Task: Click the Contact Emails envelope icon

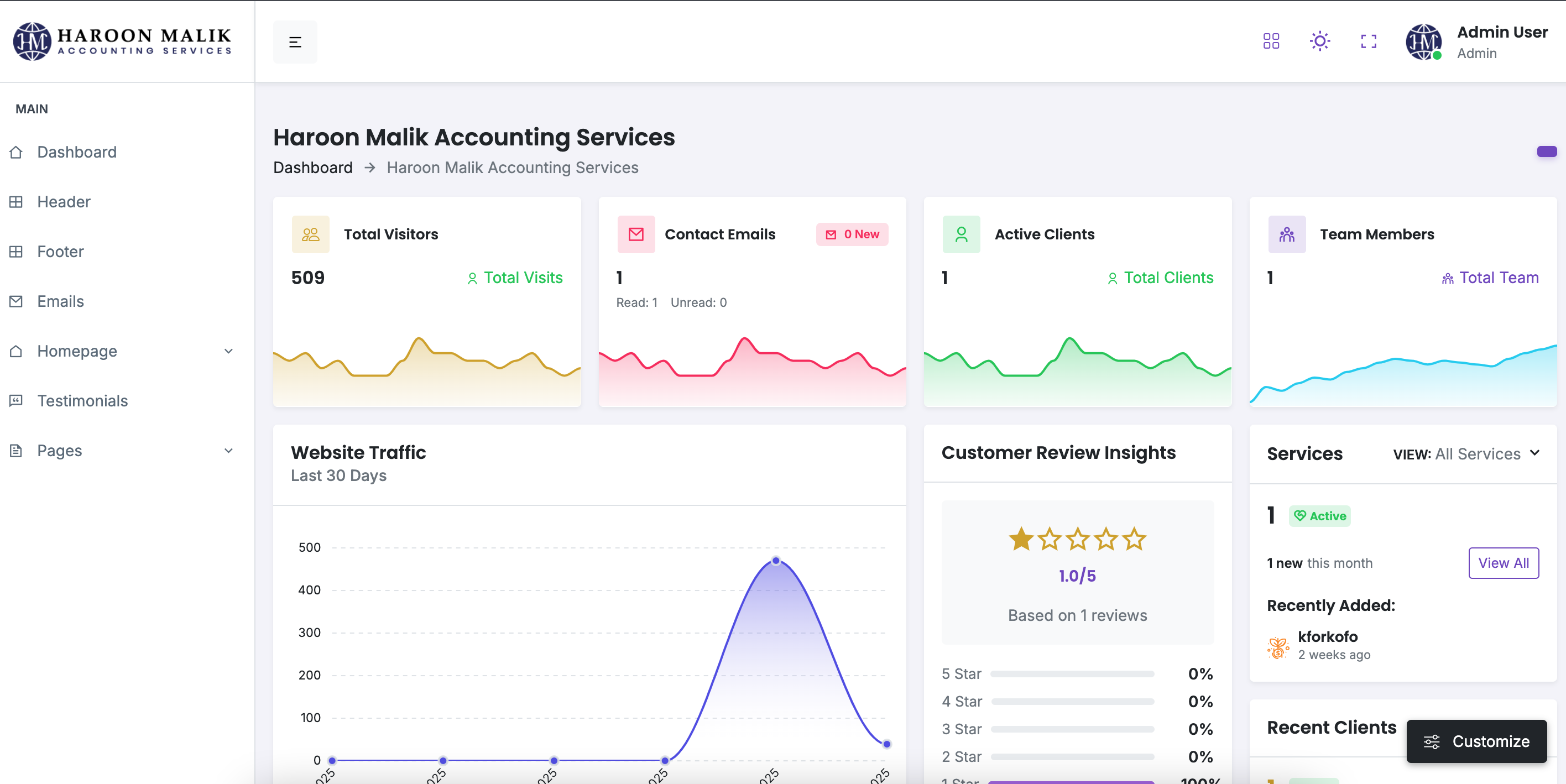Action: click(x=636, y=234)
